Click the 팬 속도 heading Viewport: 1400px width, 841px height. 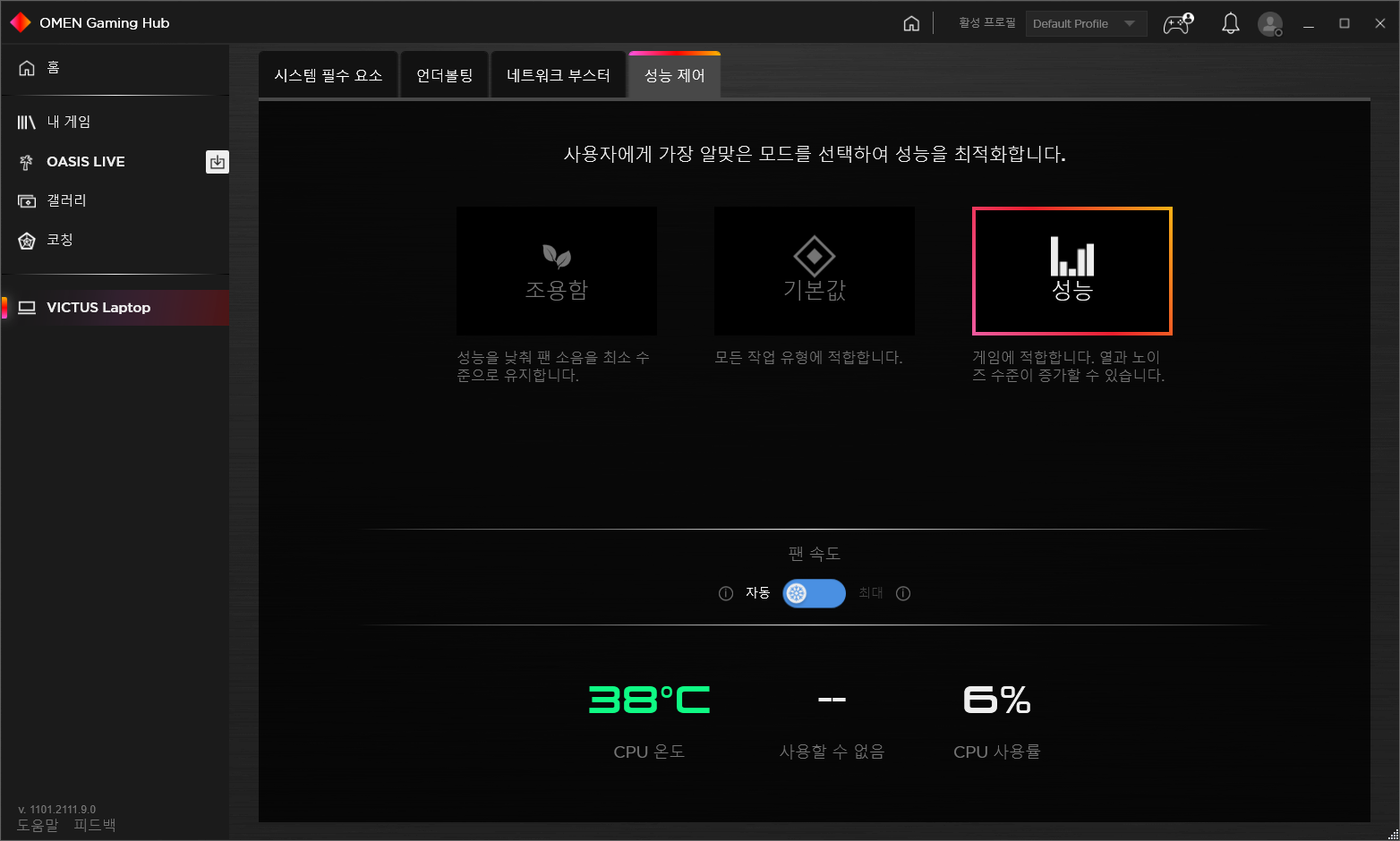[x=815, y=554]
